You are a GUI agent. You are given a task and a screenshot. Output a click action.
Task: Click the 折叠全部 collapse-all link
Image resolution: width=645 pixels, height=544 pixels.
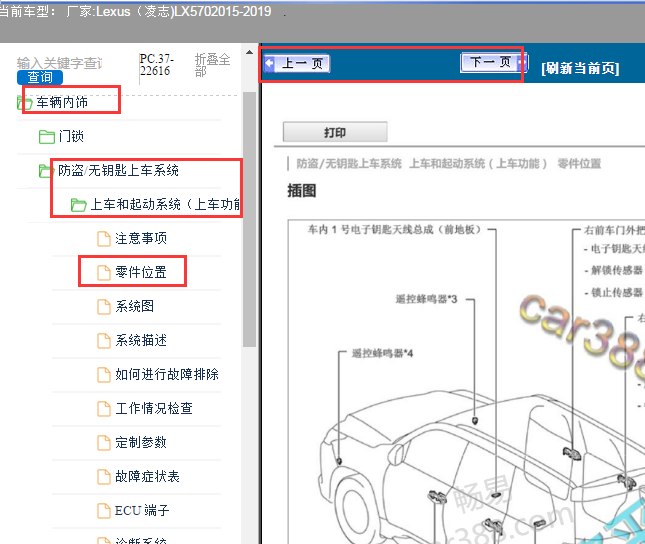click(x=212, y=65)
